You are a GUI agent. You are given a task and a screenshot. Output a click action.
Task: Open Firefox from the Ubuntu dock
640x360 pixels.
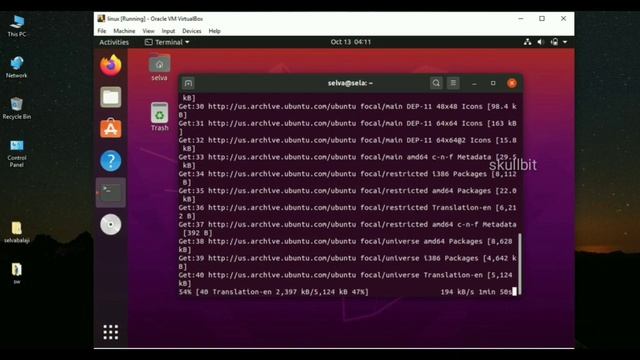tap(111, 65)
